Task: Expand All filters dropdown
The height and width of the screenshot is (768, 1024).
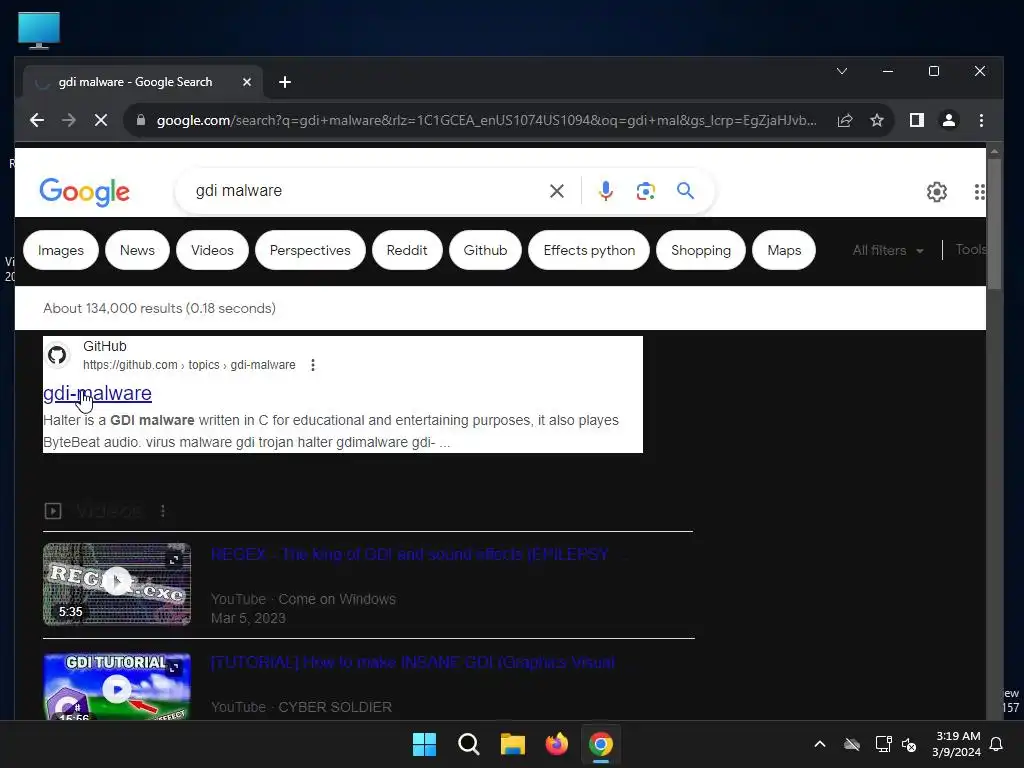Action: point(888,250)
